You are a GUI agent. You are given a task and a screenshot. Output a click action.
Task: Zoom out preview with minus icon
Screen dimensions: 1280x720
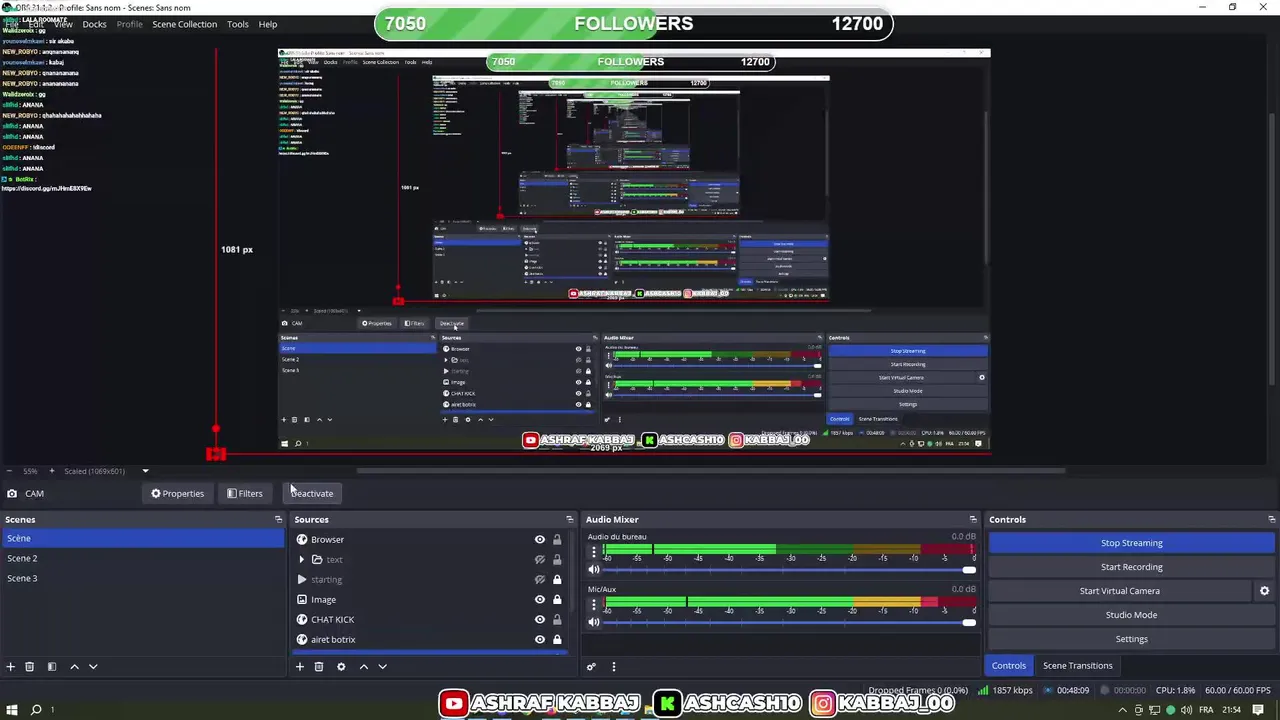9,471
